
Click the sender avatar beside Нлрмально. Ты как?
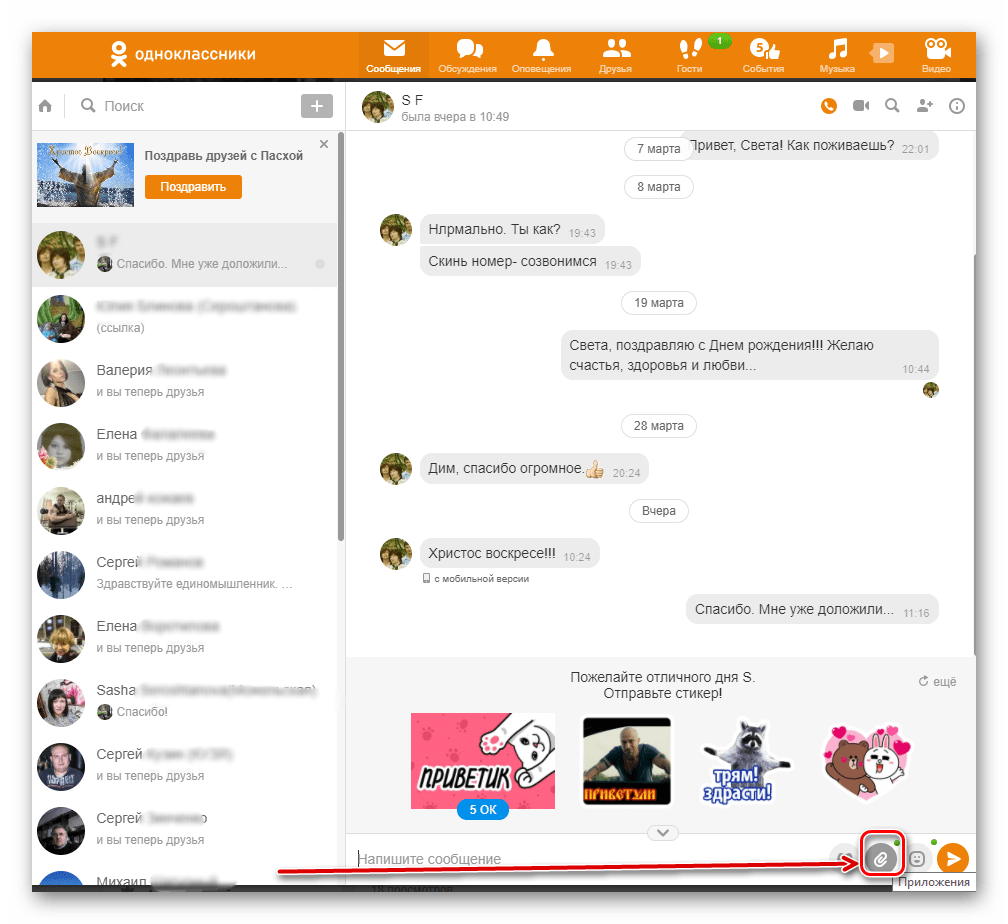(x=395, y=230)
